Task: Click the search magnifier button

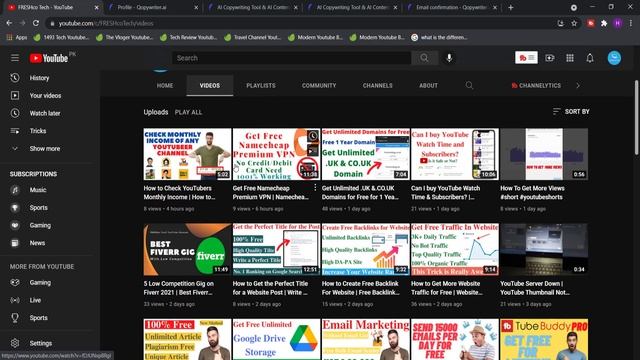Action: (424, 58)
